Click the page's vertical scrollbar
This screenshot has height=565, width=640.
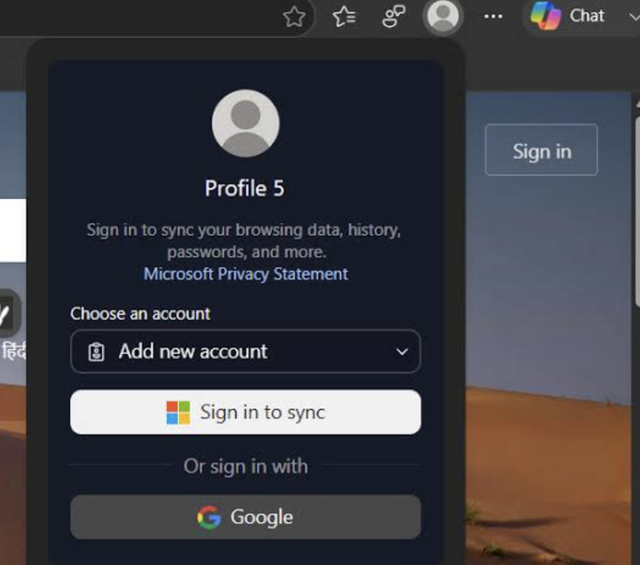click(x=637, y=212)
